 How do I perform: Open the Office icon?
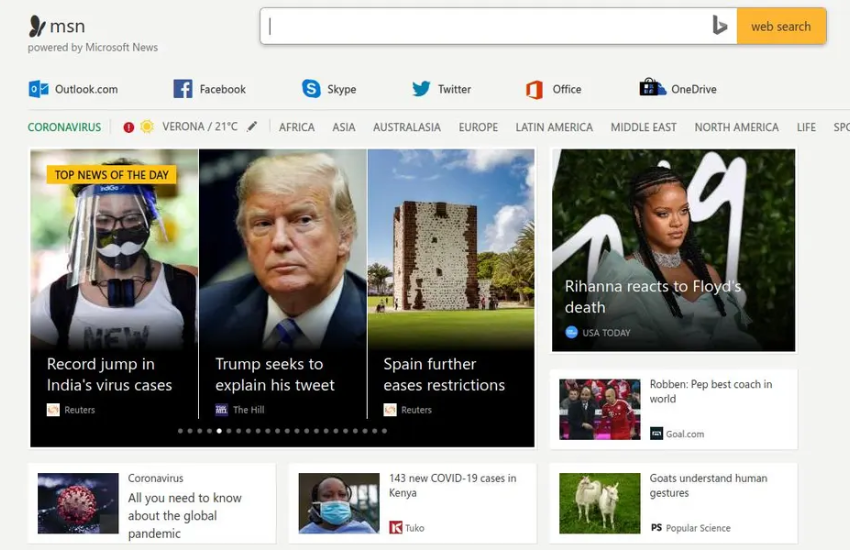click(535, 89)
